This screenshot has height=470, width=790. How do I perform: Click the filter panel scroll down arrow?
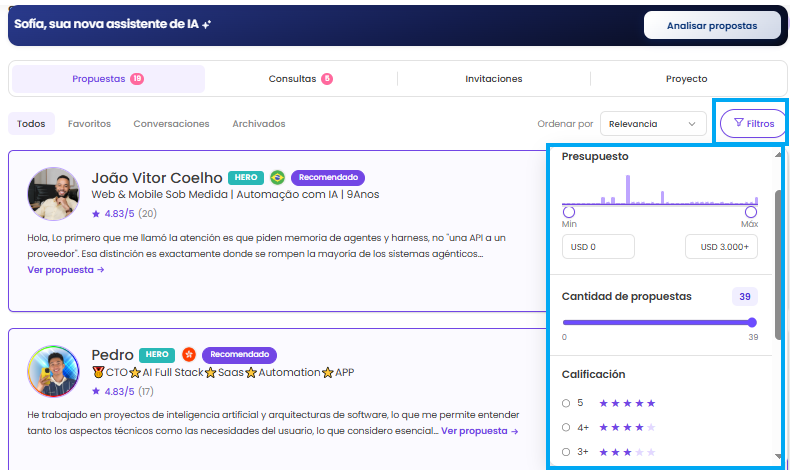[778, 456]
